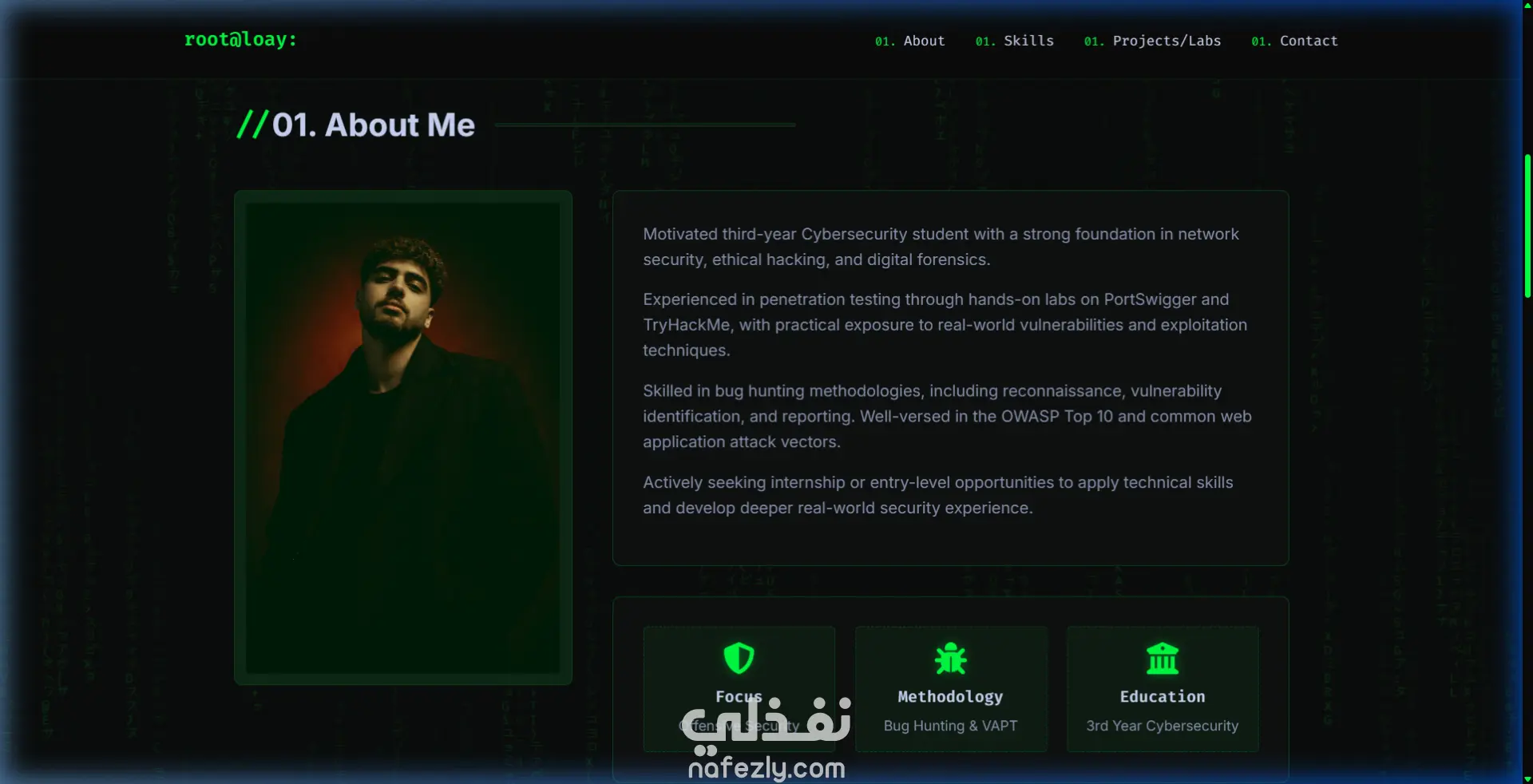Click the green page scrollbar thumb

click(1527, 226)
